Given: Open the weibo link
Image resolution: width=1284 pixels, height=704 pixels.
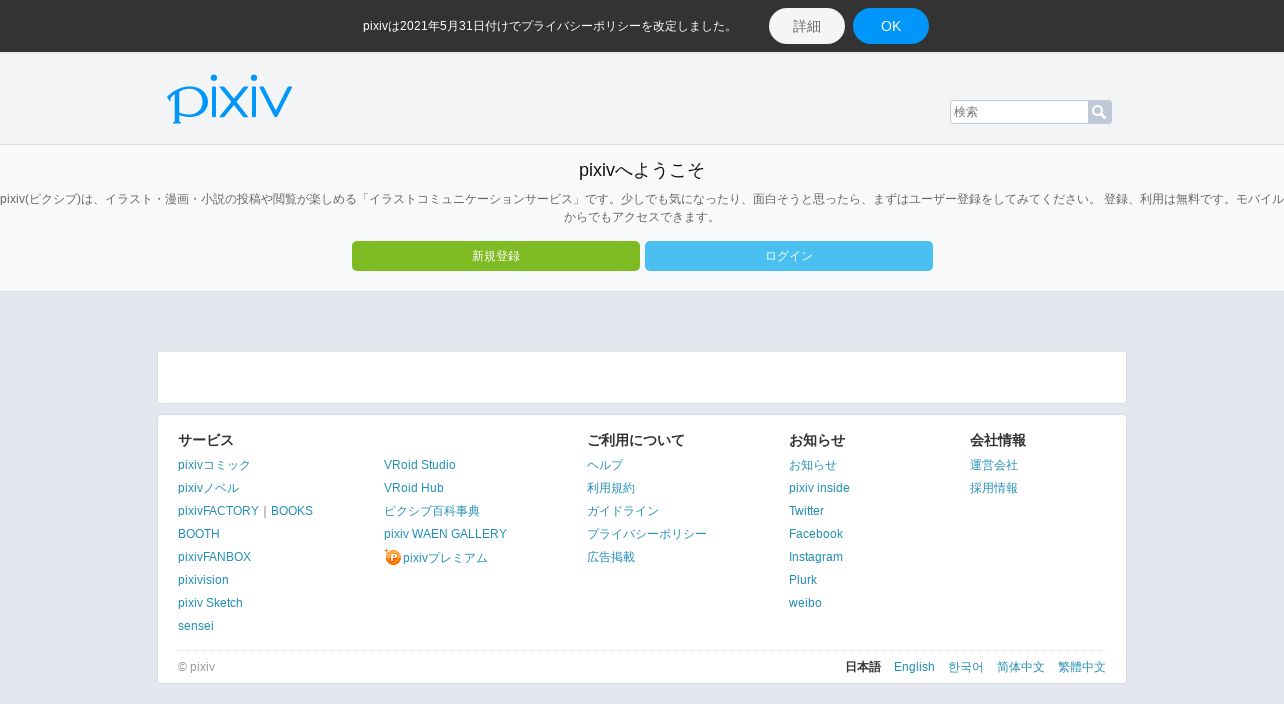Looking at the screenshot, I should (805, 603).
